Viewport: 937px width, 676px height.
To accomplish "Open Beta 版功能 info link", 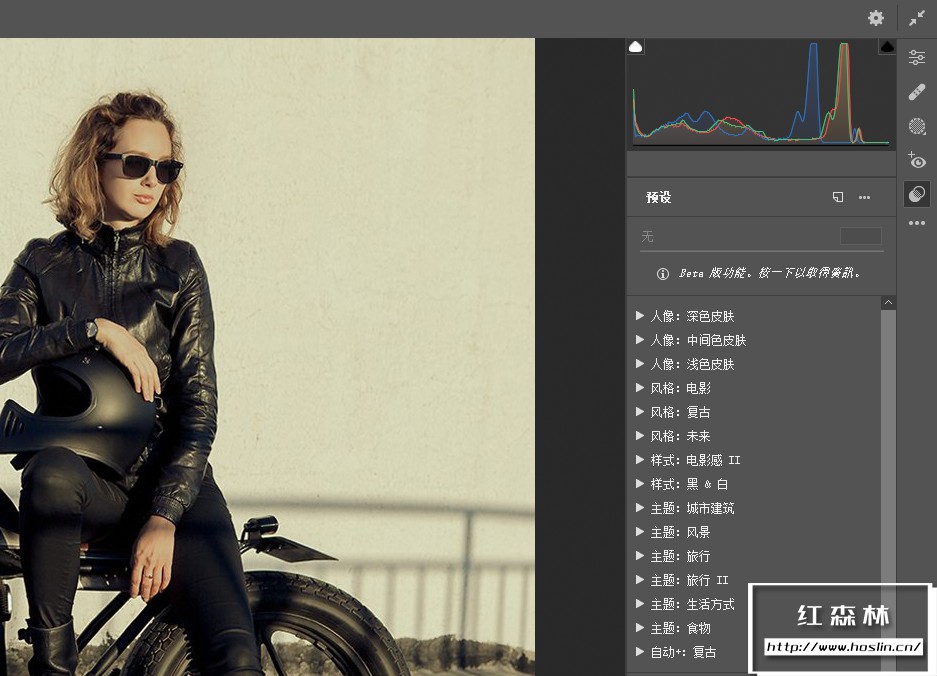I will click(x=770, y=273).
